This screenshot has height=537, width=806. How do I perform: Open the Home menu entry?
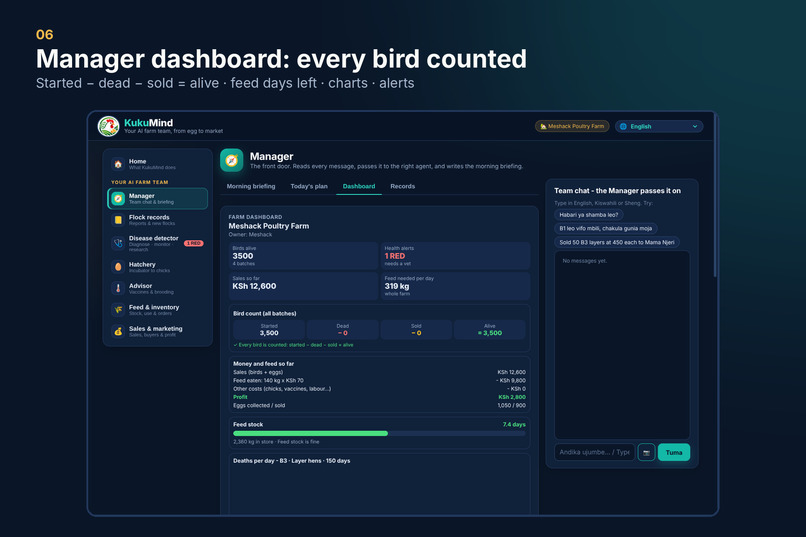[157, 164]
